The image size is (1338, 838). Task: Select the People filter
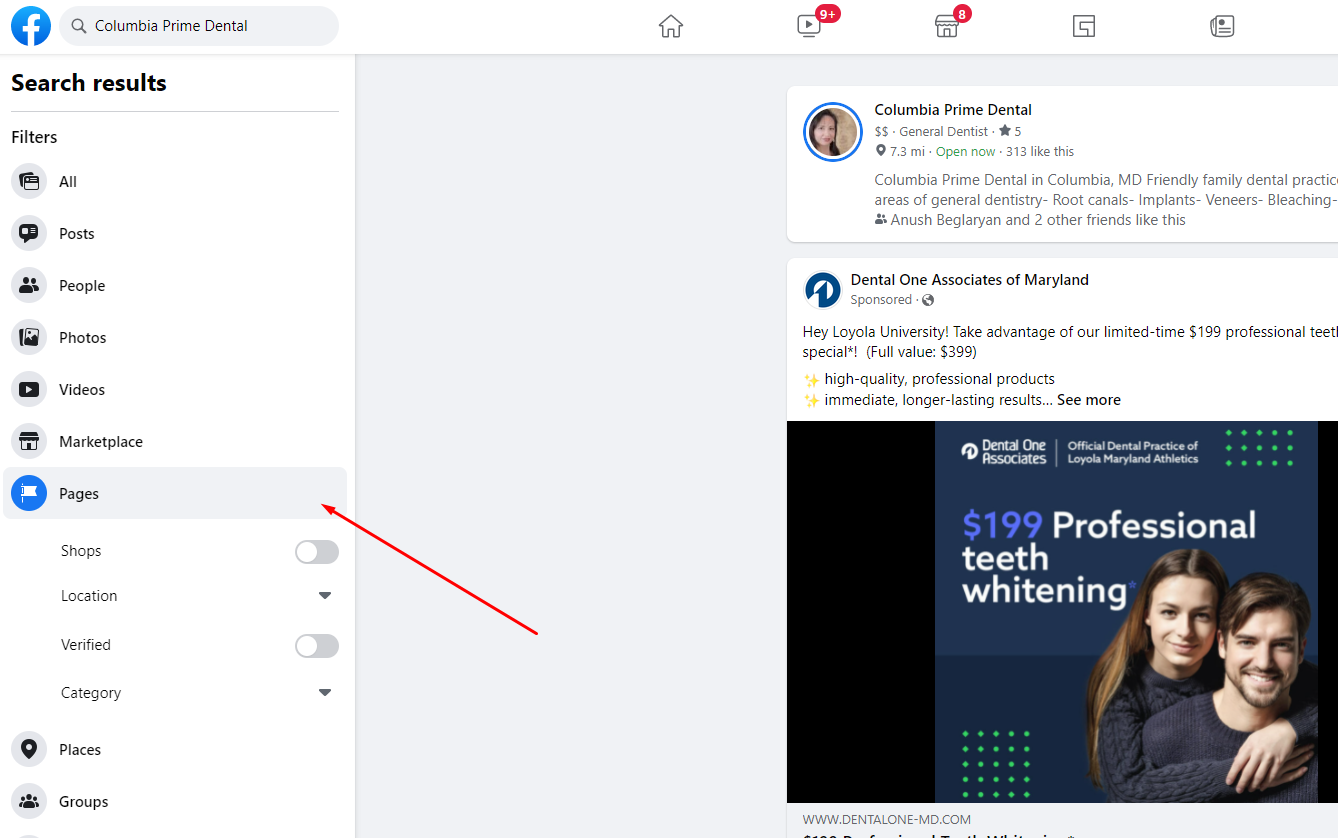(81, 285)
